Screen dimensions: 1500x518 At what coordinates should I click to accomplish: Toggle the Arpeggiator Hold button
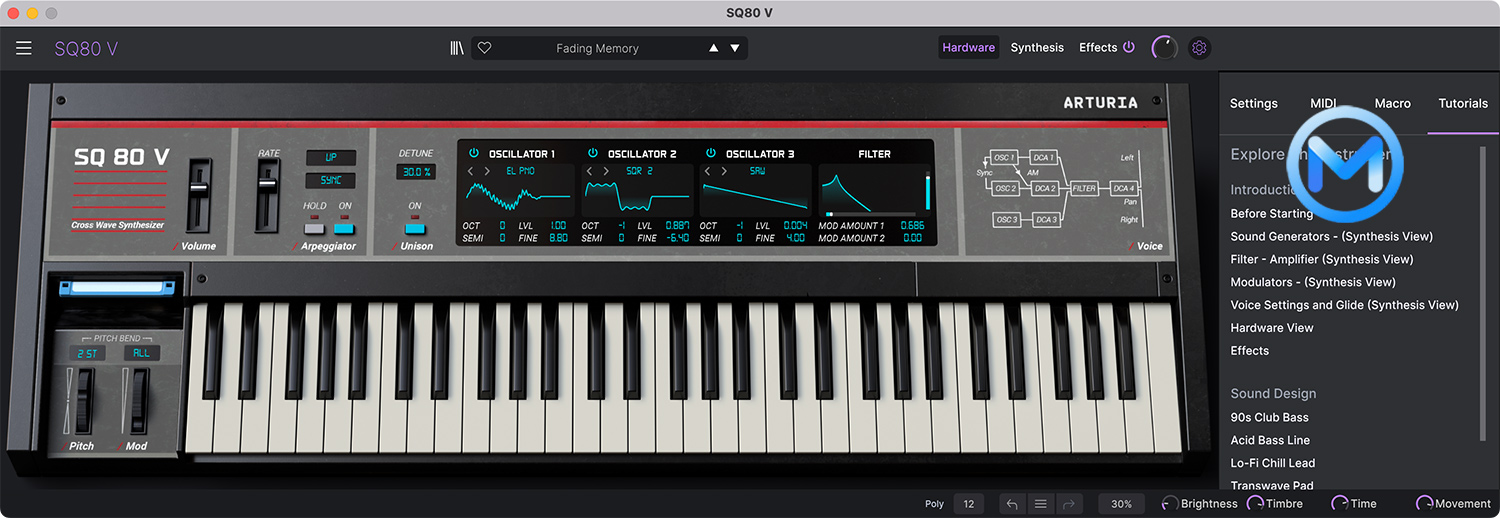[x=315, y=229]
